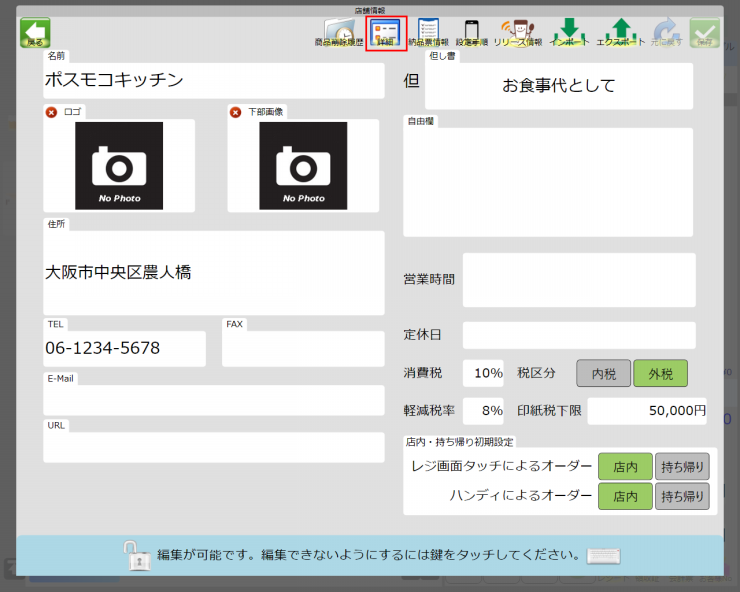The width and height of the screenshot is (740, 592).
Task: Open the 設定手順 setup steps icon
Action: coord(471,33)
